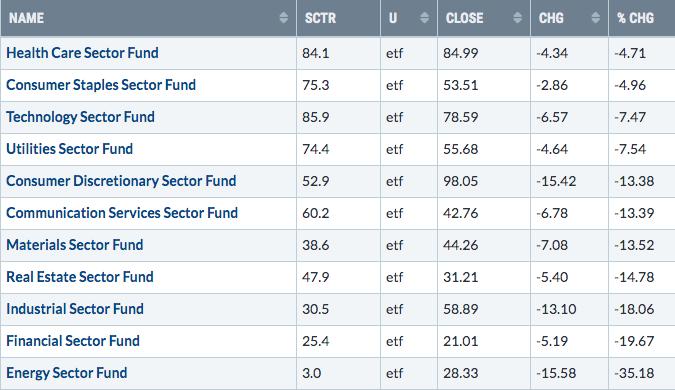Sort by U column arrows
Viewport: 675px width, 390px height.
coord(424,18)
